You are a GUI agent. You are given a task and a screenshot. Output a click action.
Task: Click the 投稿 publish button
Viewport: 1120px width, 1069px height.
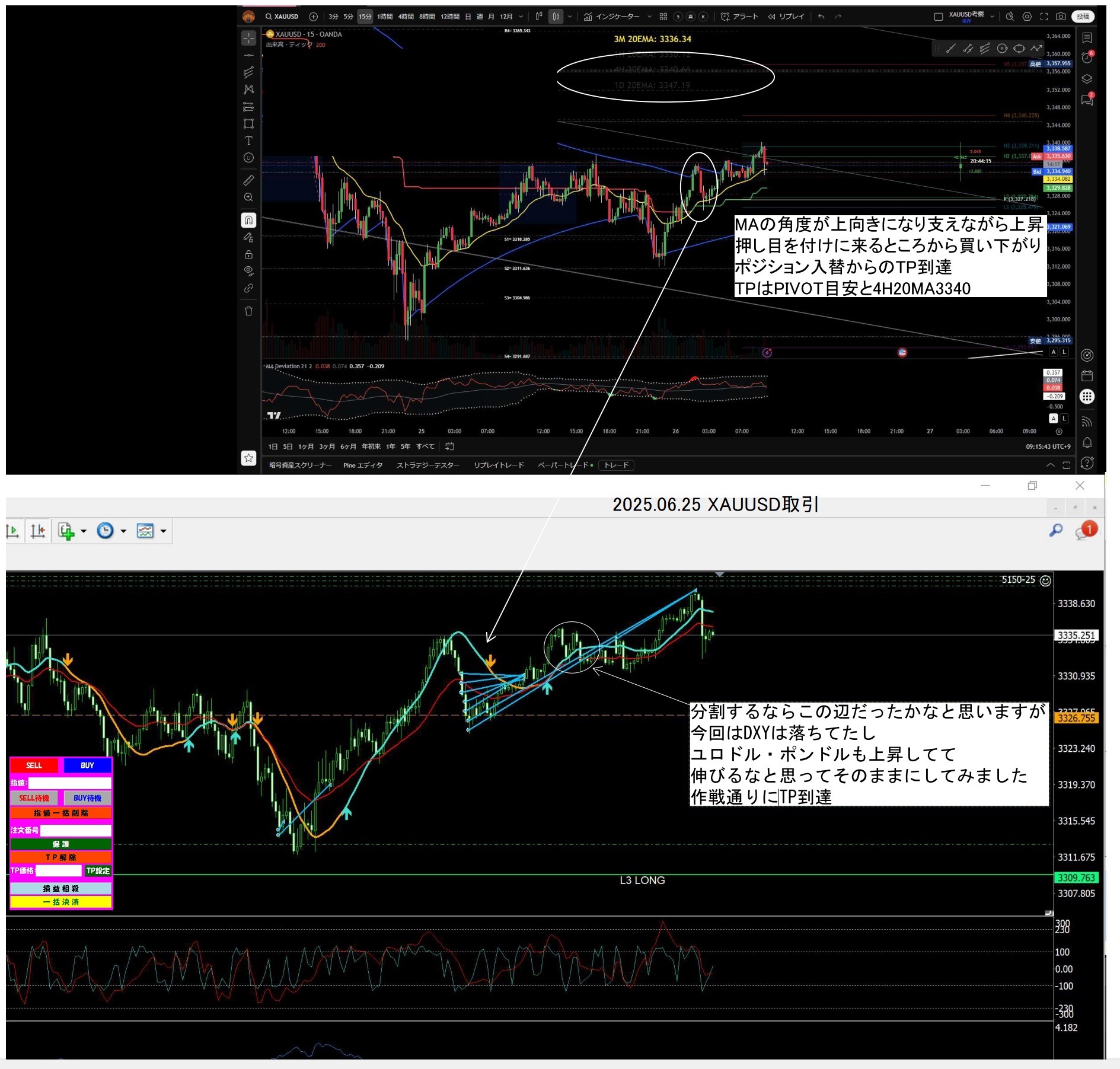click(x=1083, y=17)
